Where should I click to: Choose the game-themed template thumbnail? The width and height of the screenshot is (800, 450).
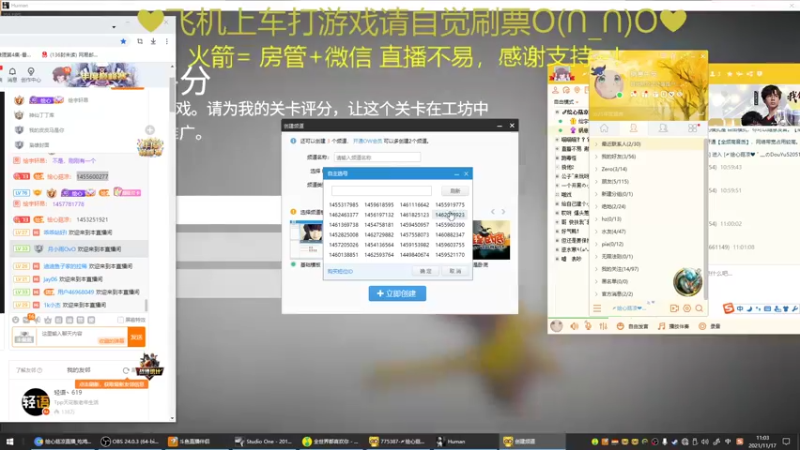491,240
